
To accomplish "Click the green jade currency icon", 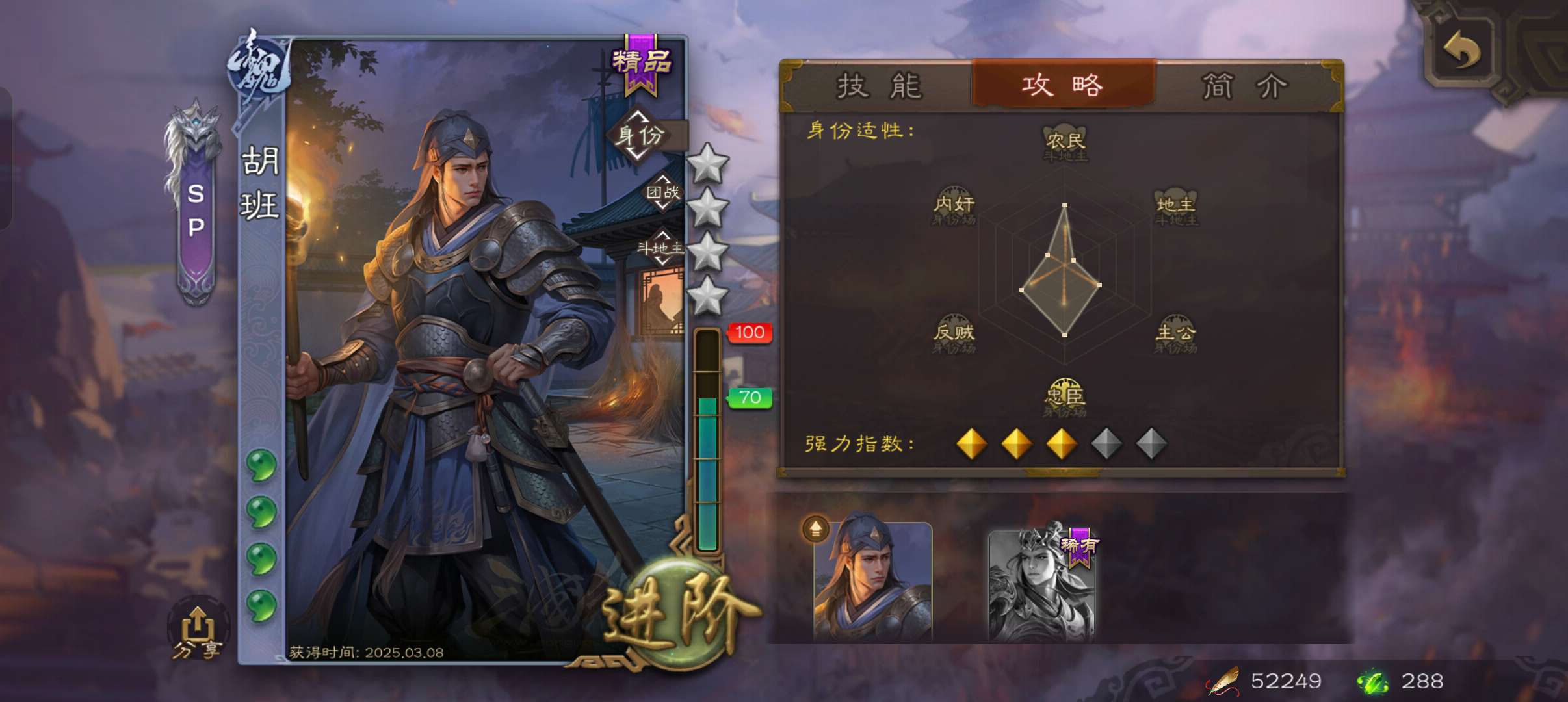I will [x=1373, y=681].
